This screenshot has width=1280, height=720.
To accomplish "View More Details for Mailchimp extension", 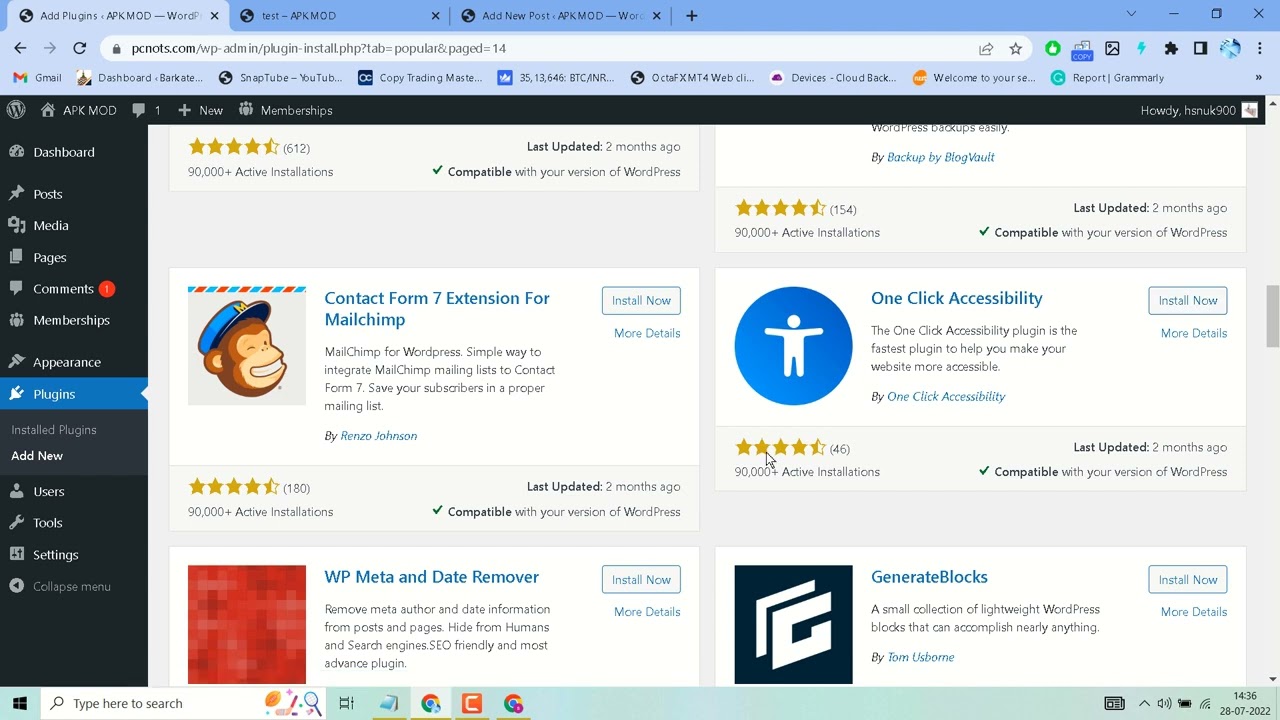I will pos(647,333).
